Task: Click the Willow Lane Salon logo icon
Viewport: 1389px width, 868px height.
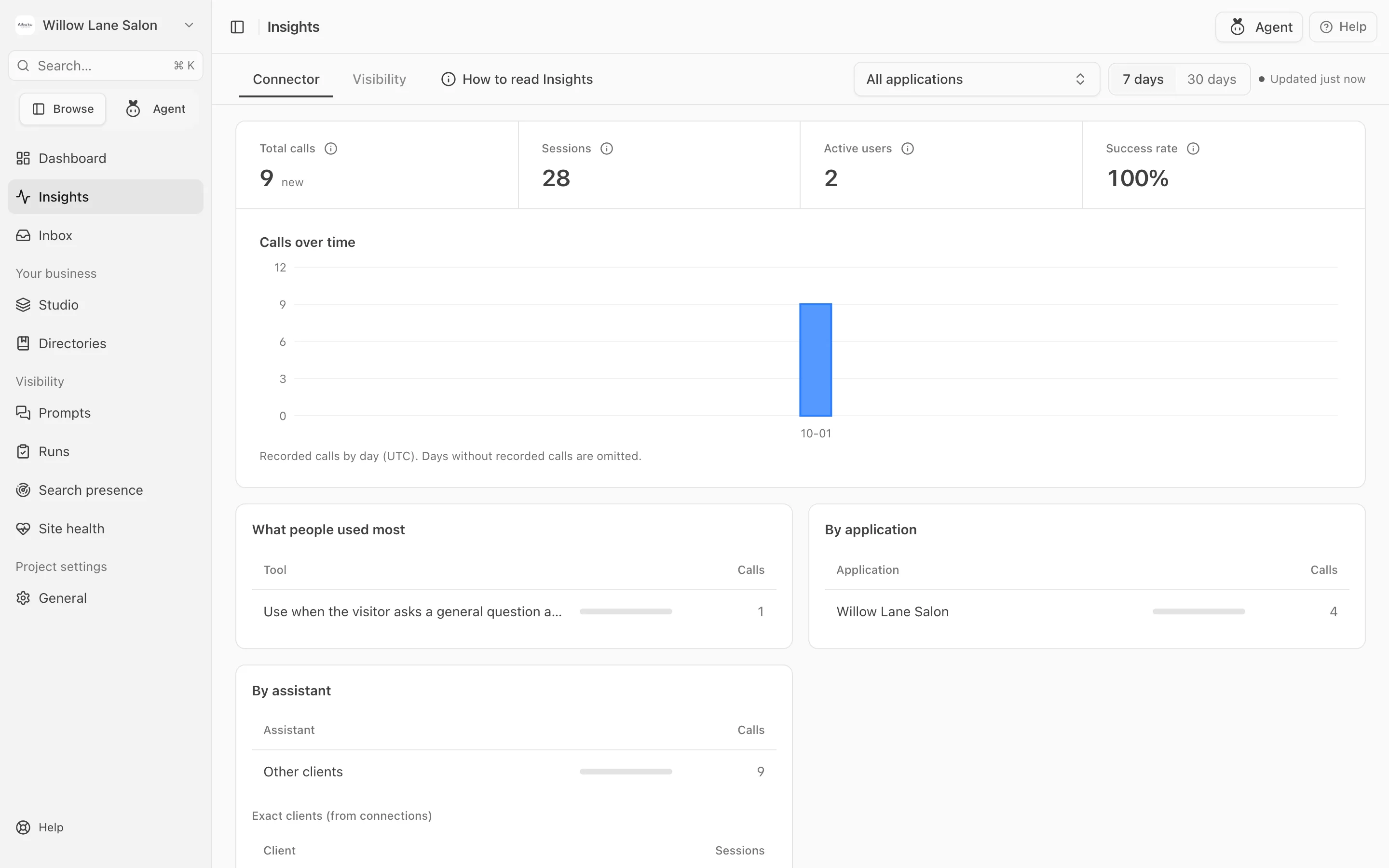Action: click(x=25, y=25)
